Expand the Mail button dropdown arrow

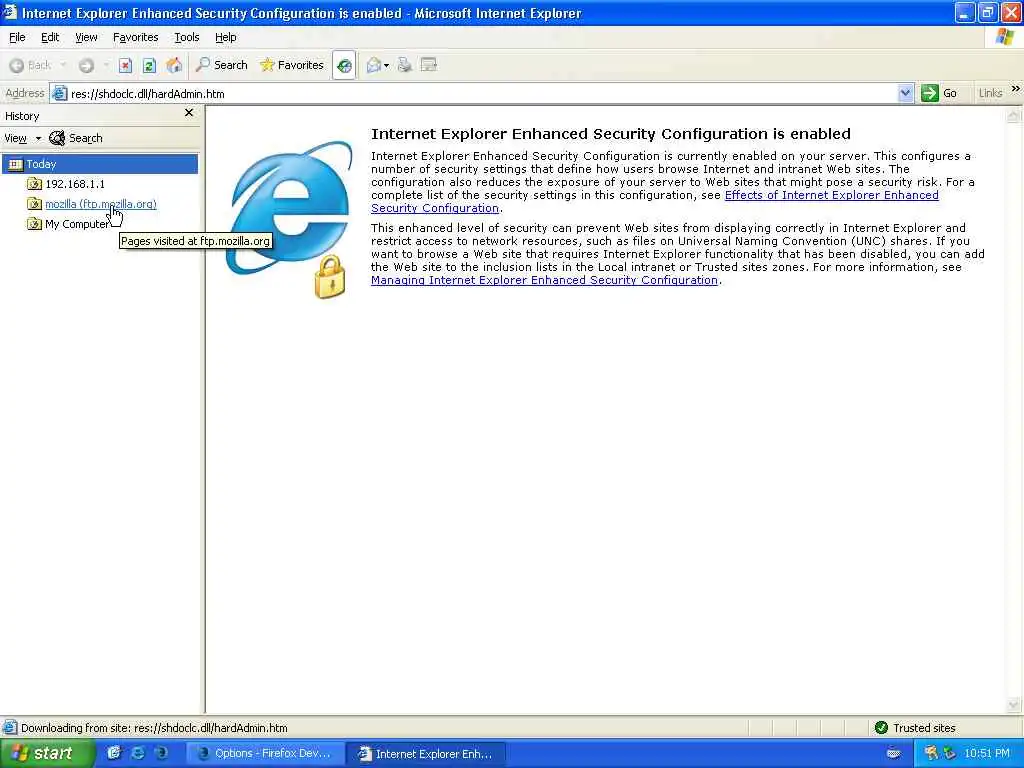pyautogui.click(x=387, y=65)
